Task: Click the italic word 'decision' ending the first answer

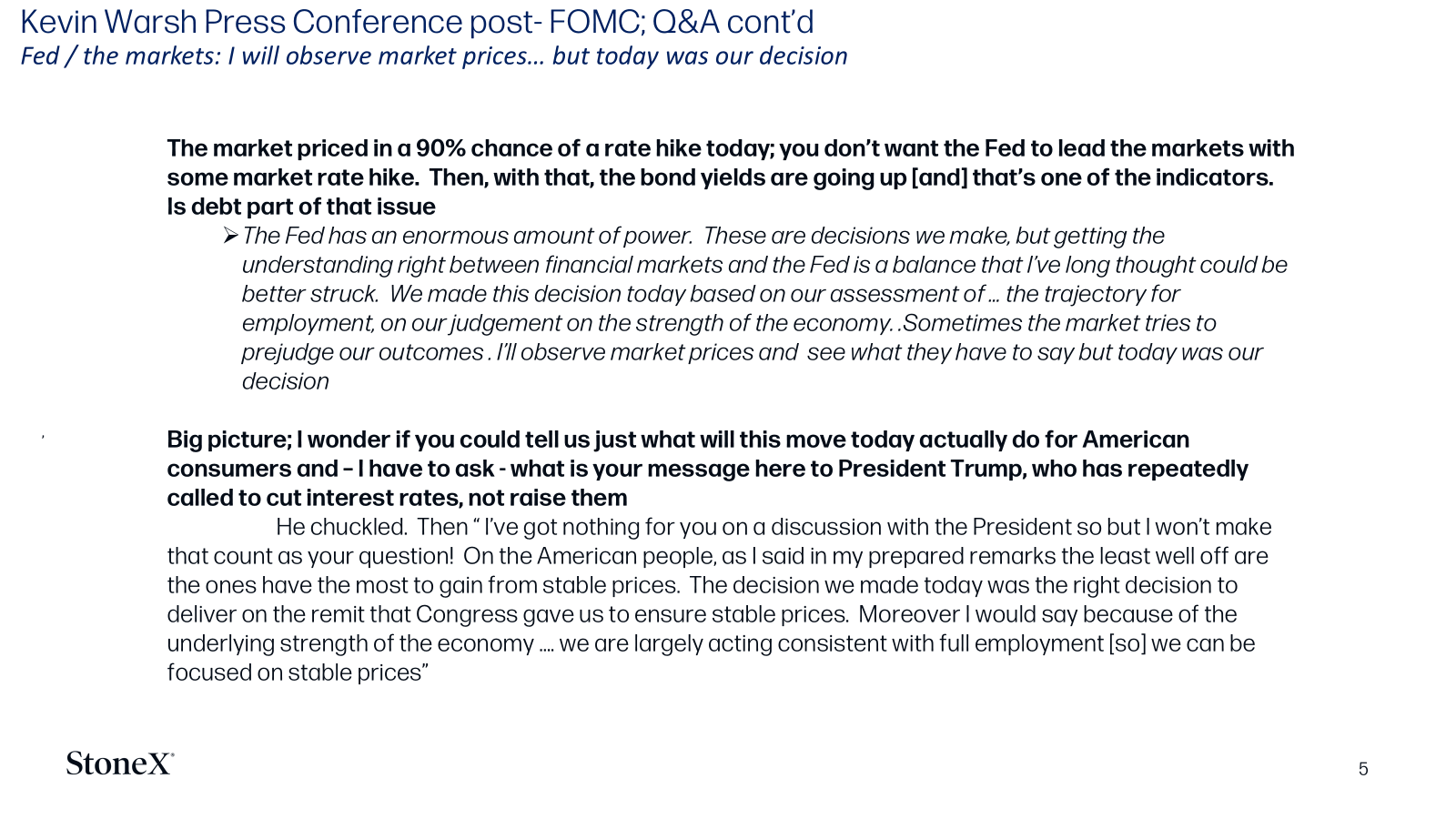Action: click(x=286, y=381)
